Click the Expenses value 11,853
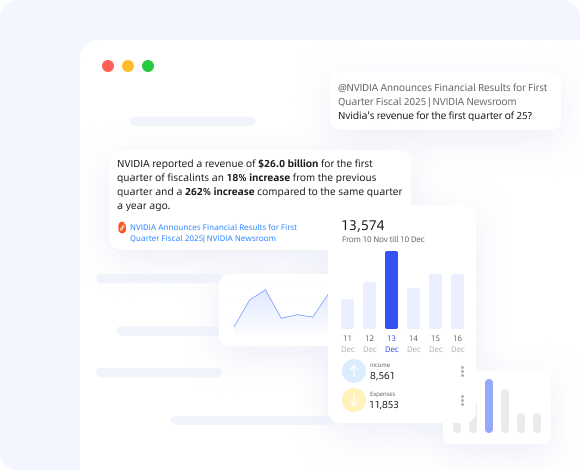This screenshot has width=580, height=470. tap(384, 405)
